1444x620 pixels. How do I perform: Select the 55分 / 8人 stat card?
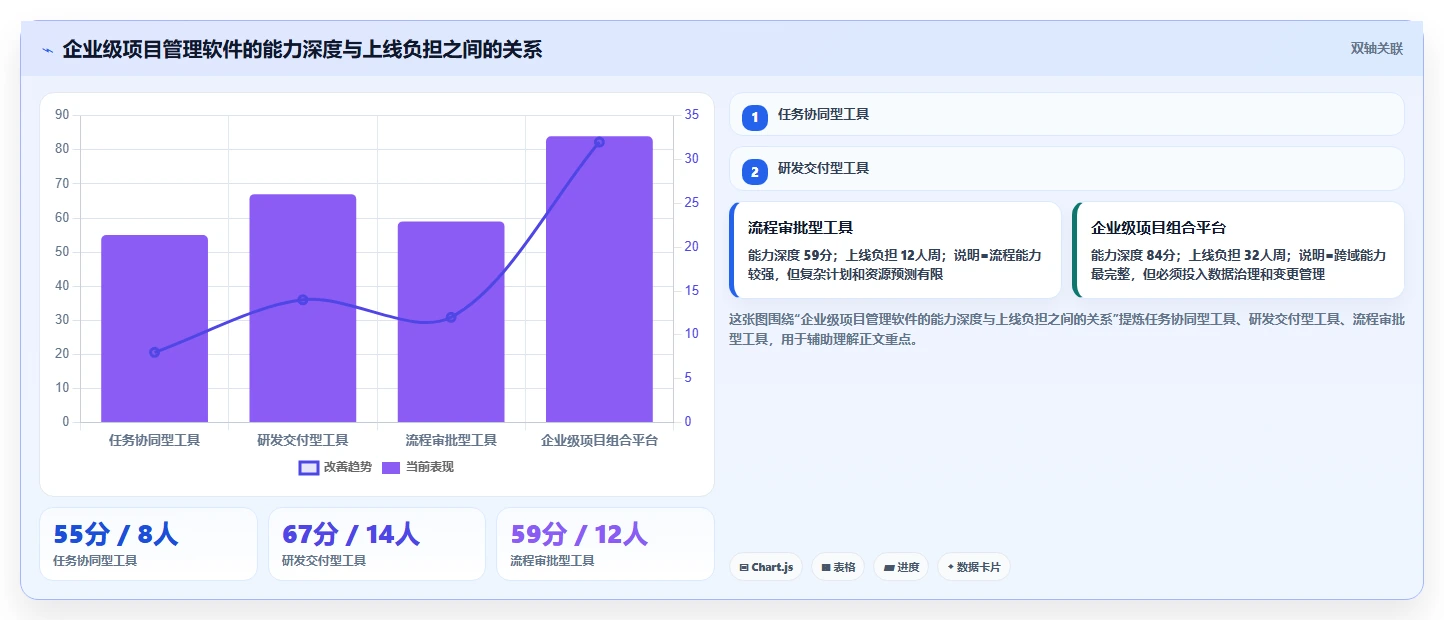[x=148, y=544]
